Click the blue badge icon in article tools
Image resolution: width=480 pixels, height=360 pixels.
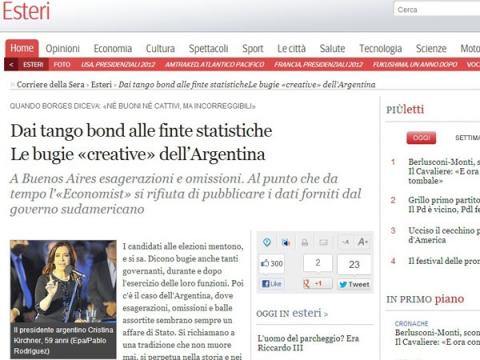click(267, 242)
